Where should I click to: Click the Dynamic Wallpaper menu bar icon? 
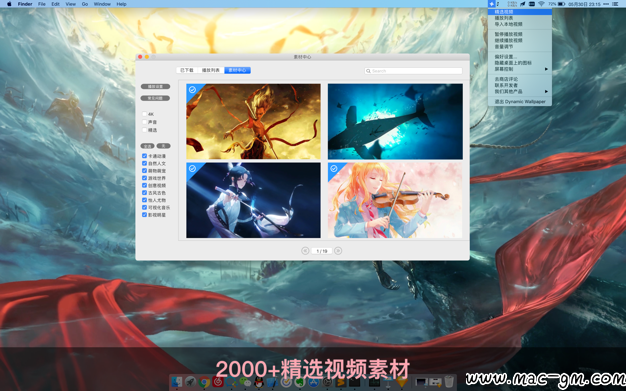(492, 4)
